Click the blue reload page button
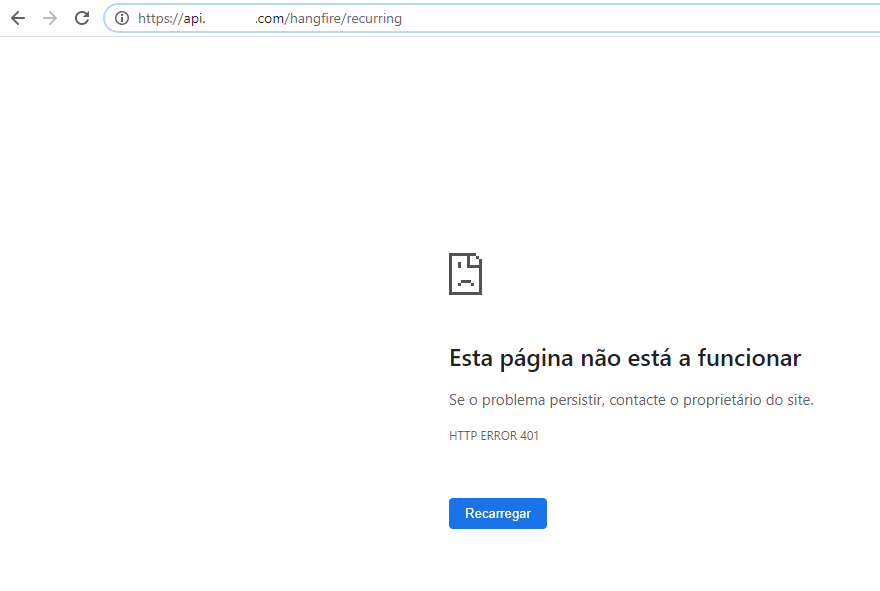The width and height of the screenshot is (880, 591). click(x=497, y=513)
